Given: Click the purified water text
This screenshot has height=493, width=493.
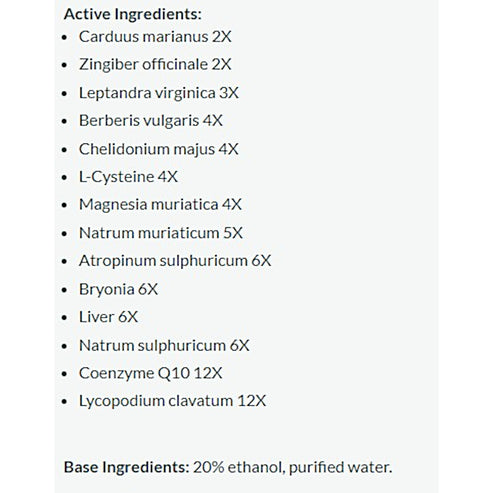Looking at the screenshot, I should (x=339, y=467).
